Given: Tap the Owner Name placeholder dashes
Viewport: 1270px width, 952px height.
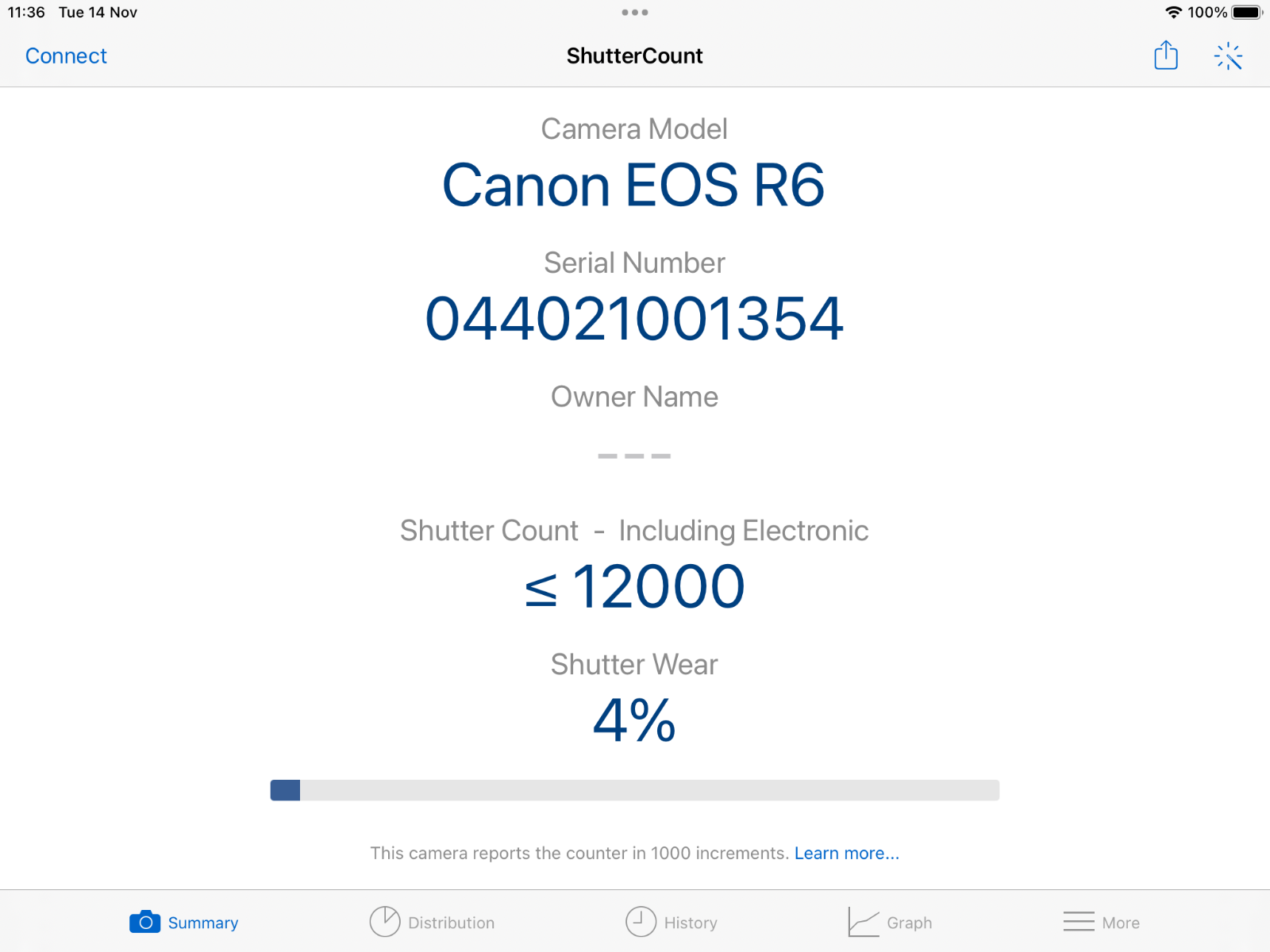Looking at the screenshot, I should point(634,455).
